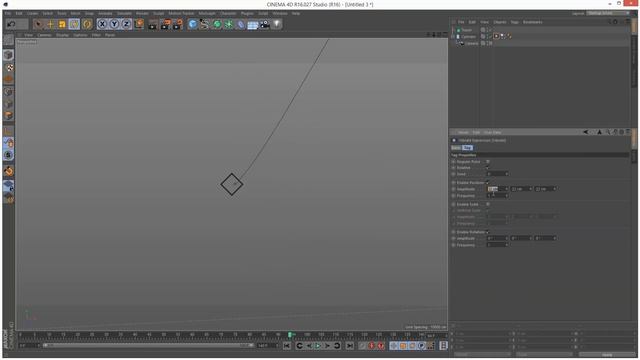Open the File menu in main menu bar
This screenshot has width=640, height=360.
click(8, 13)
